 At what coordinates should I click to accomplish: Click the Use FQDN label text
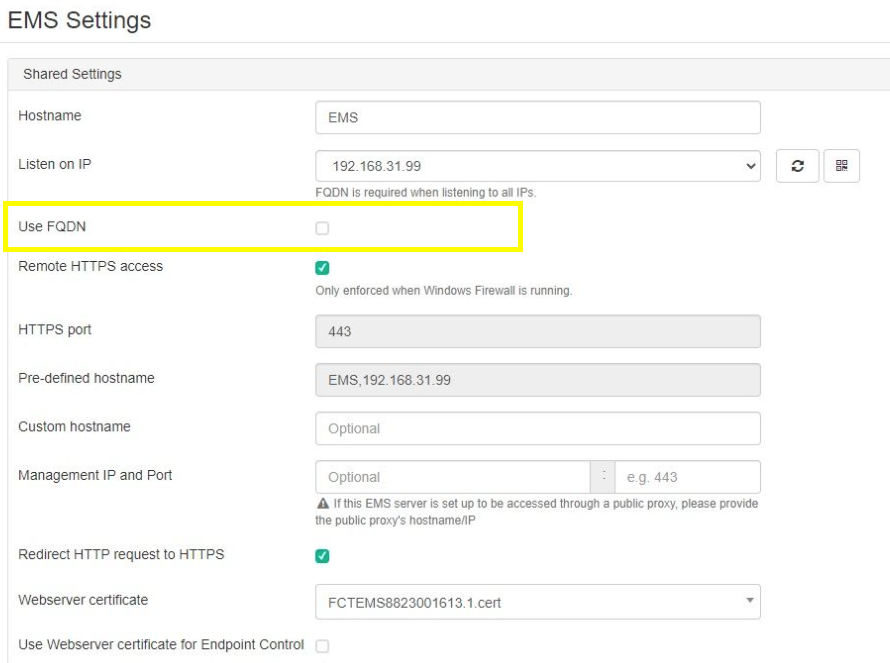point(52,226)
